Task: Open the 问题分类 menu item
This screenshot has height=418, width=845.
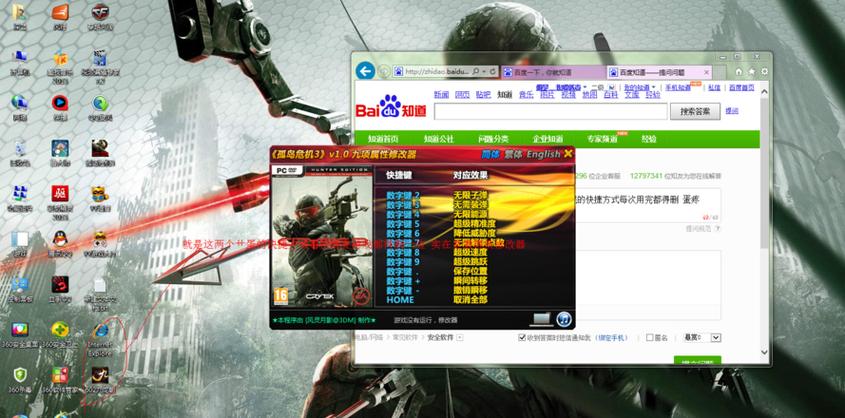Action: 493,139
